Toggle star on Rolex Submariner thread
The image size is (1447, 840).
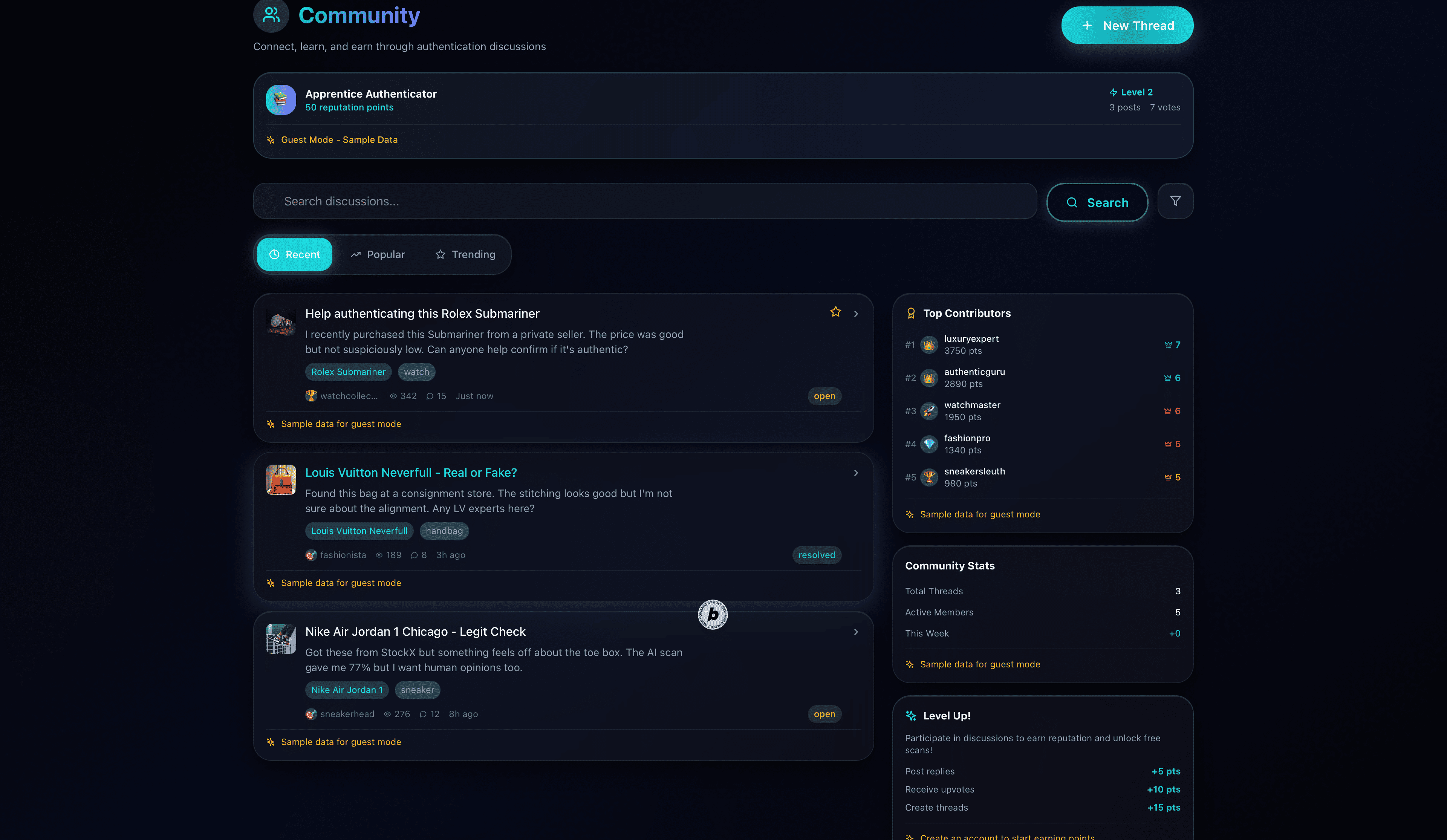tap(835, 312)
